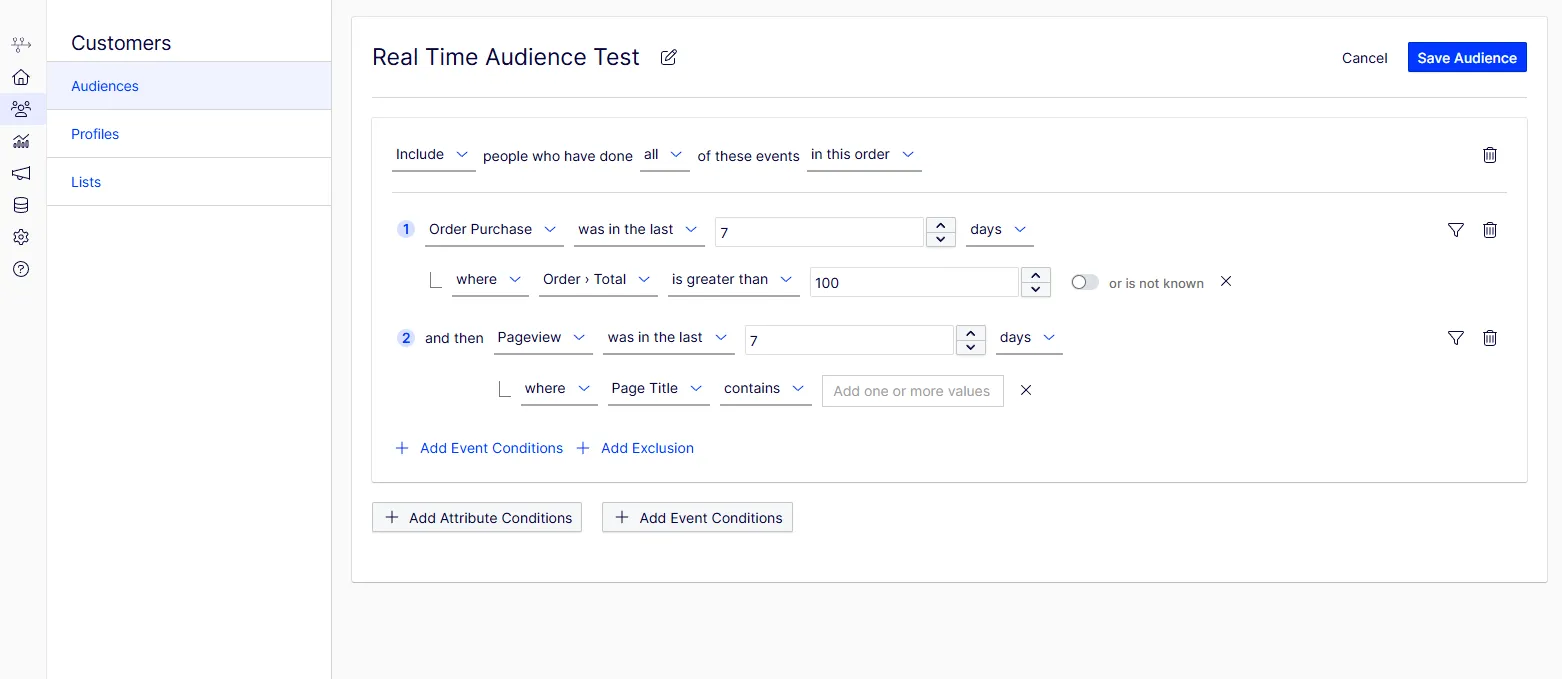The height and width of the screenshot is (679, 1562).
Task: Open Analytics chart icon in sidebar
Action: (21, 141)
